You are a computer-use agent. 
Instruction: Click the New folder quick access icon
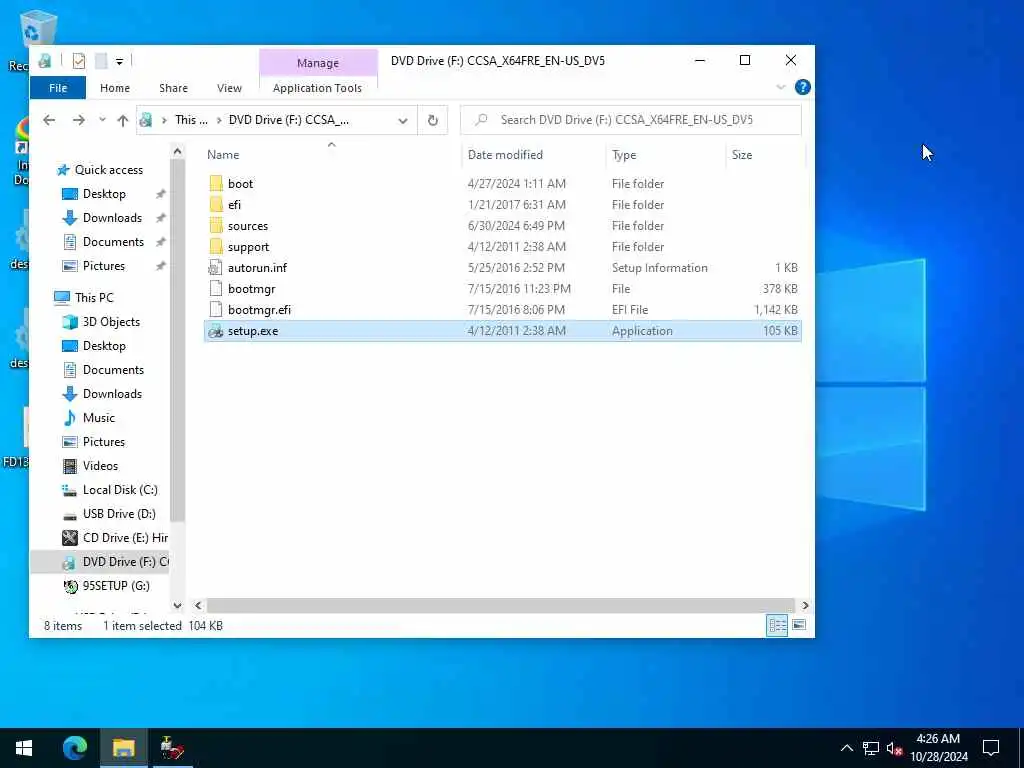click(x=101, y=61)
